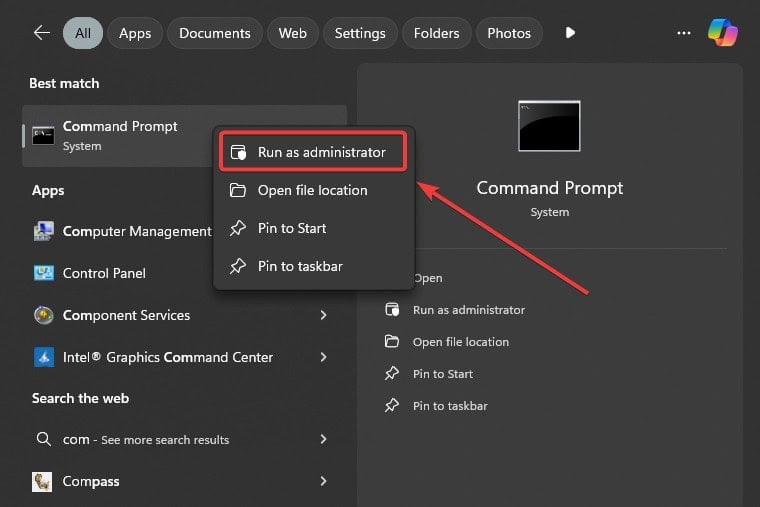This screenshot has height=507, width=760.
Task: Open the Settings filter tab
Action: click(x=360, y=33)
